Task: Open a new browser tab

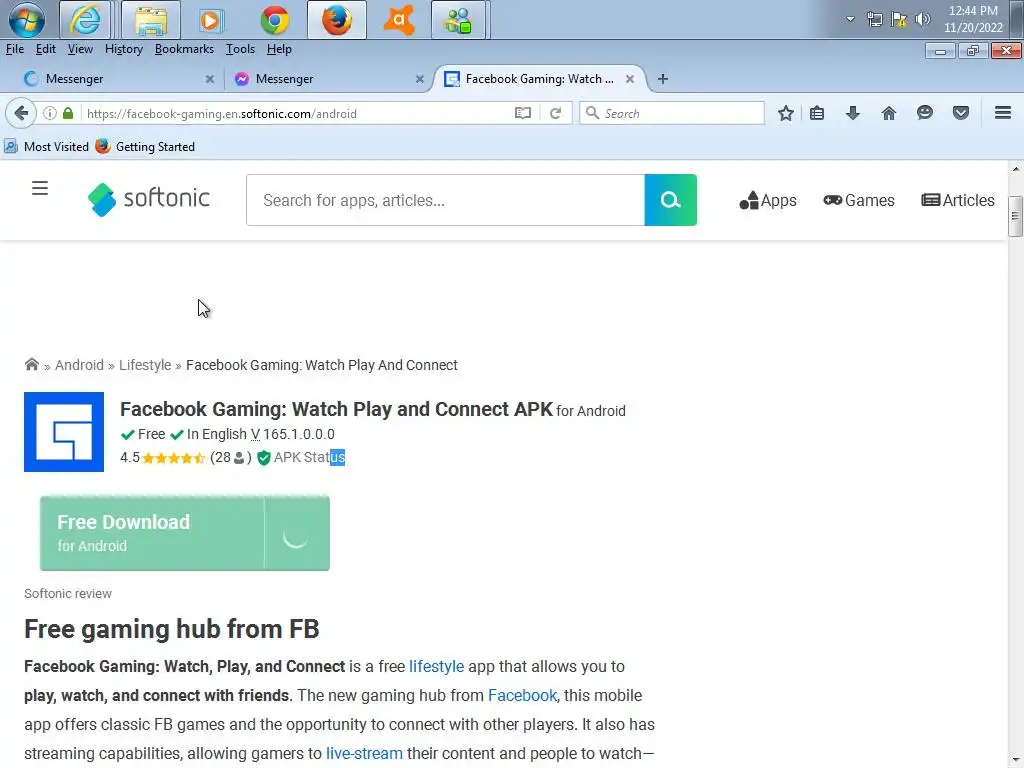Action: click(662, 79)
